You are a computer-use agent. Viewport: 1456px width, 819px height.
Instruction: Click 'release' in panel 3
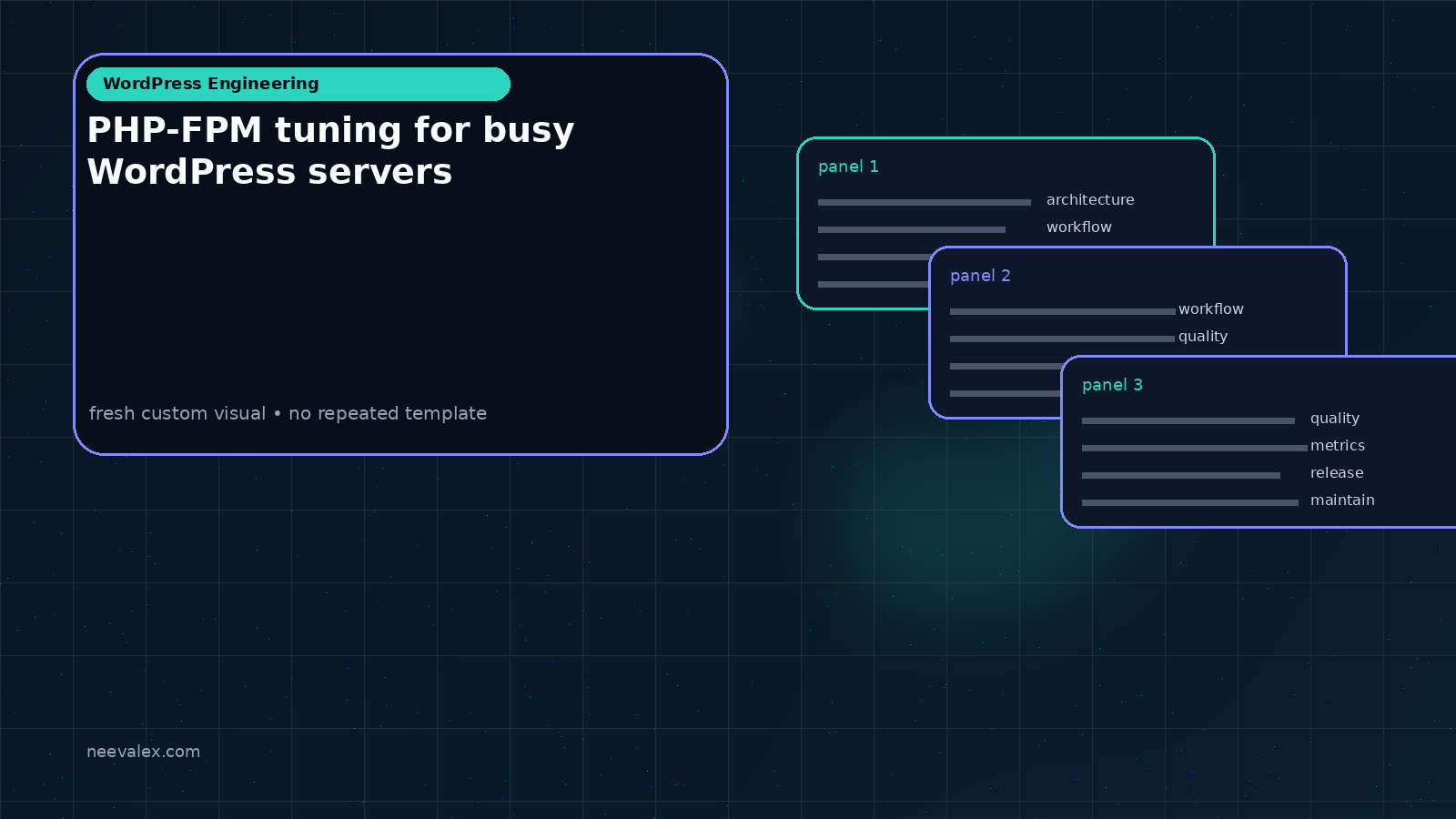pos(1337,473)
